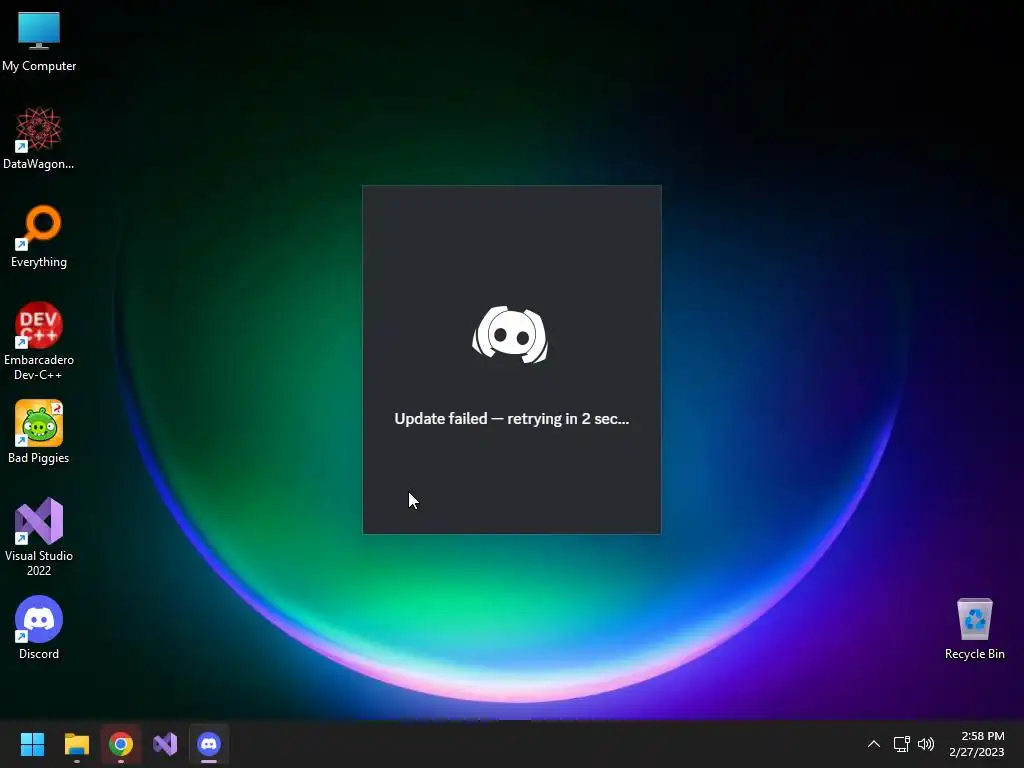This screenshot has height=768, width=1024.
Task: Show hidden system tray icons
Action: 874,744
